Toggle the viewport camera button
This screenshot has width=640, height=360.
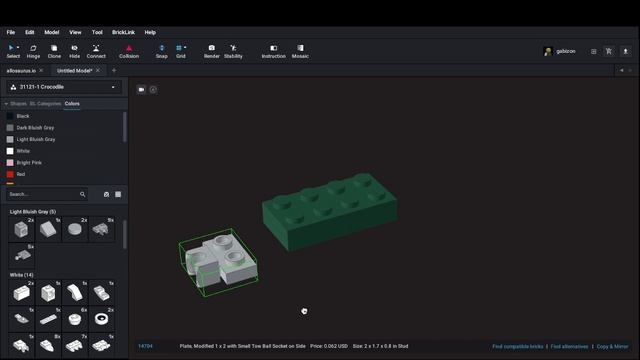pyautogui.click(x=141, y=89)
